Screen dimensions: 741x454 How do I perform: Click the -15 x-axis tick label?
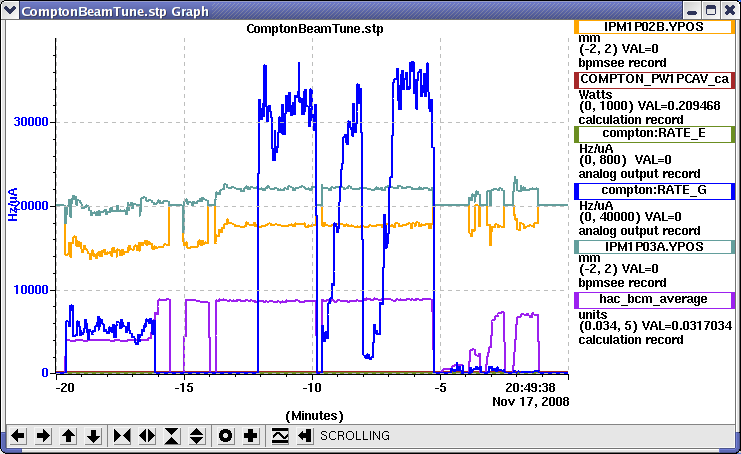pos(184,388)
